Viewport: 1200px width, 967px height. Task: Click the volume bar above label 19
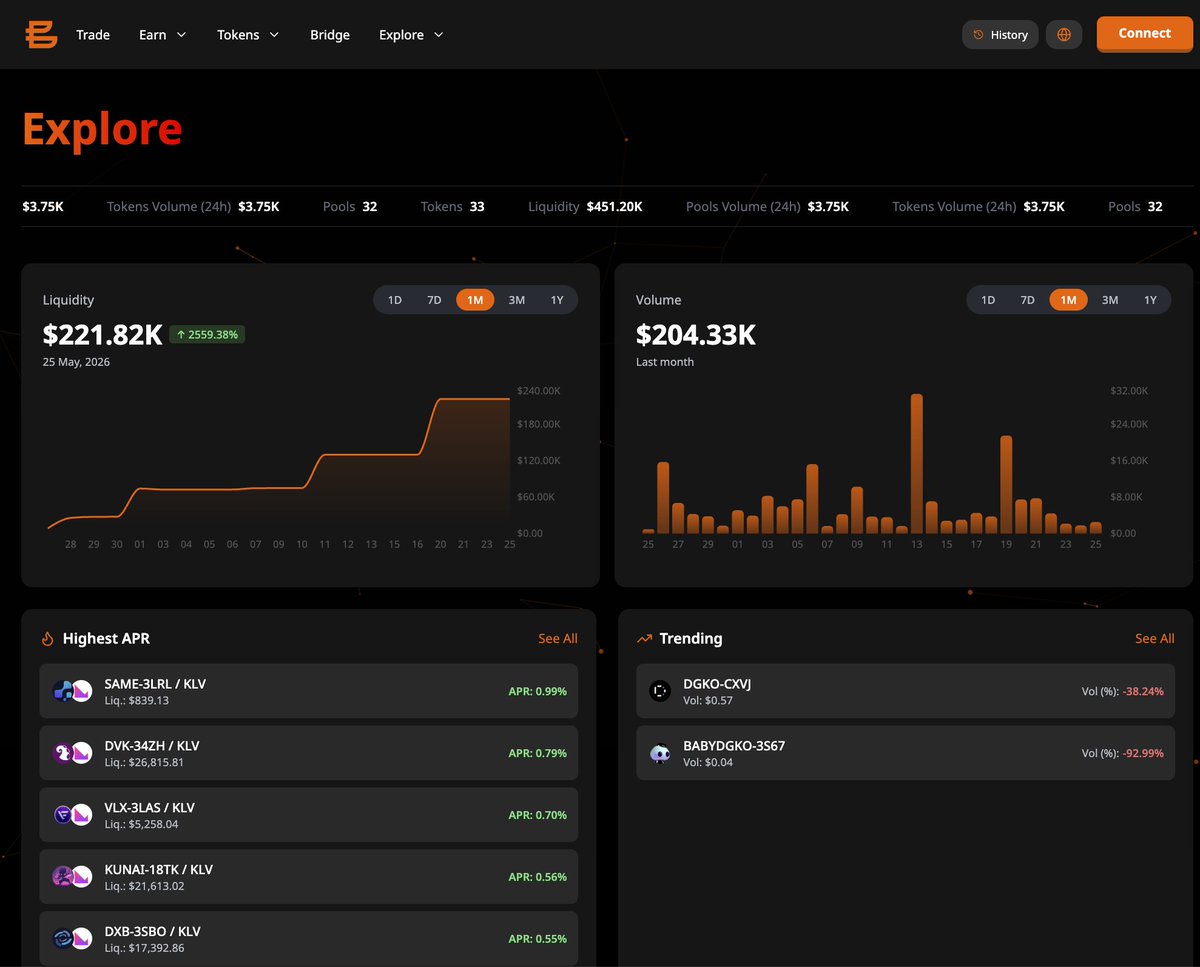pyautogui.click(x=1006, y=485)
